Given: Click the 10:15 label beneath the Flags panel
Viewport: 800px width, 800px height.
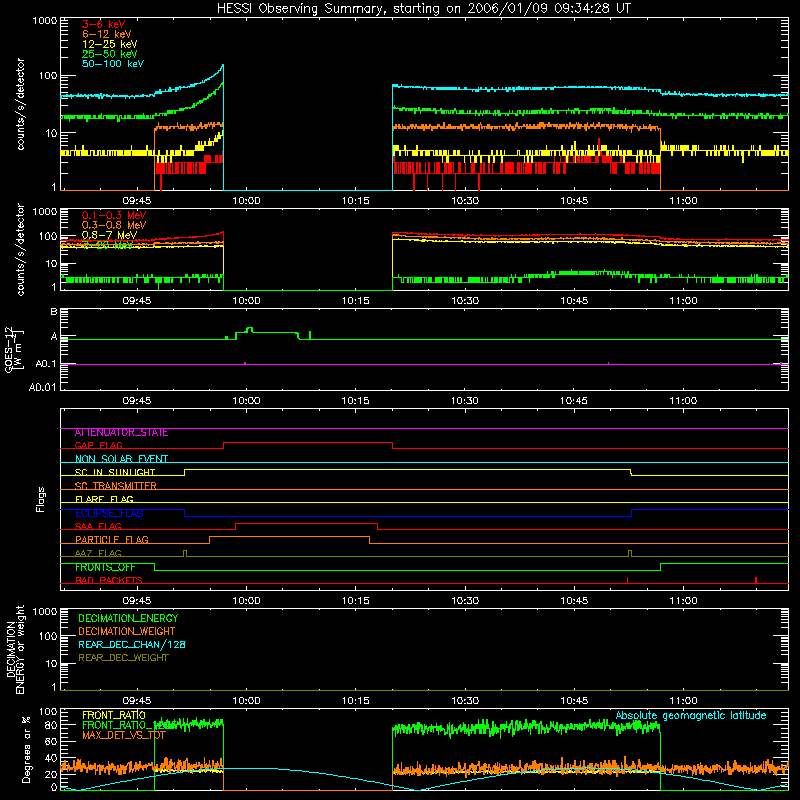Looking at the screenshot, I should (x=355, y=601).
